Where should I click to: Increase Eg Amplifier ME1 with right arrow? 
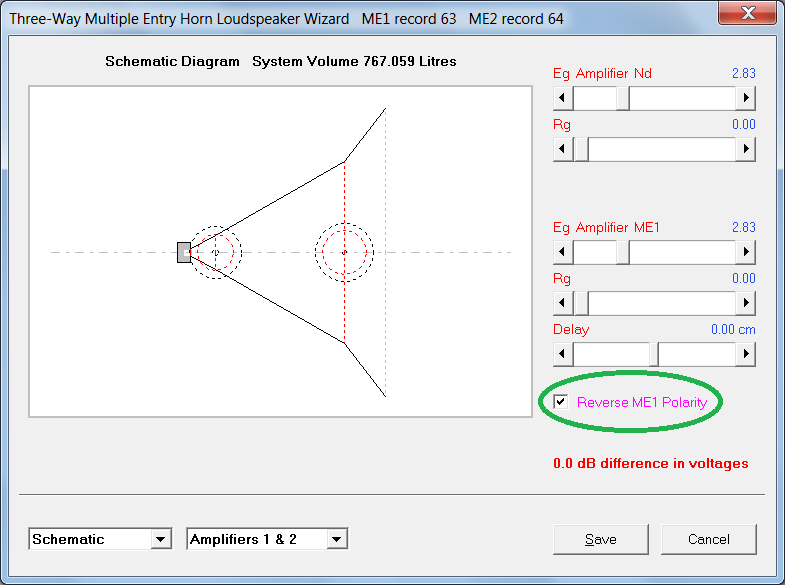pyautogui.click(x=745, y=252)
